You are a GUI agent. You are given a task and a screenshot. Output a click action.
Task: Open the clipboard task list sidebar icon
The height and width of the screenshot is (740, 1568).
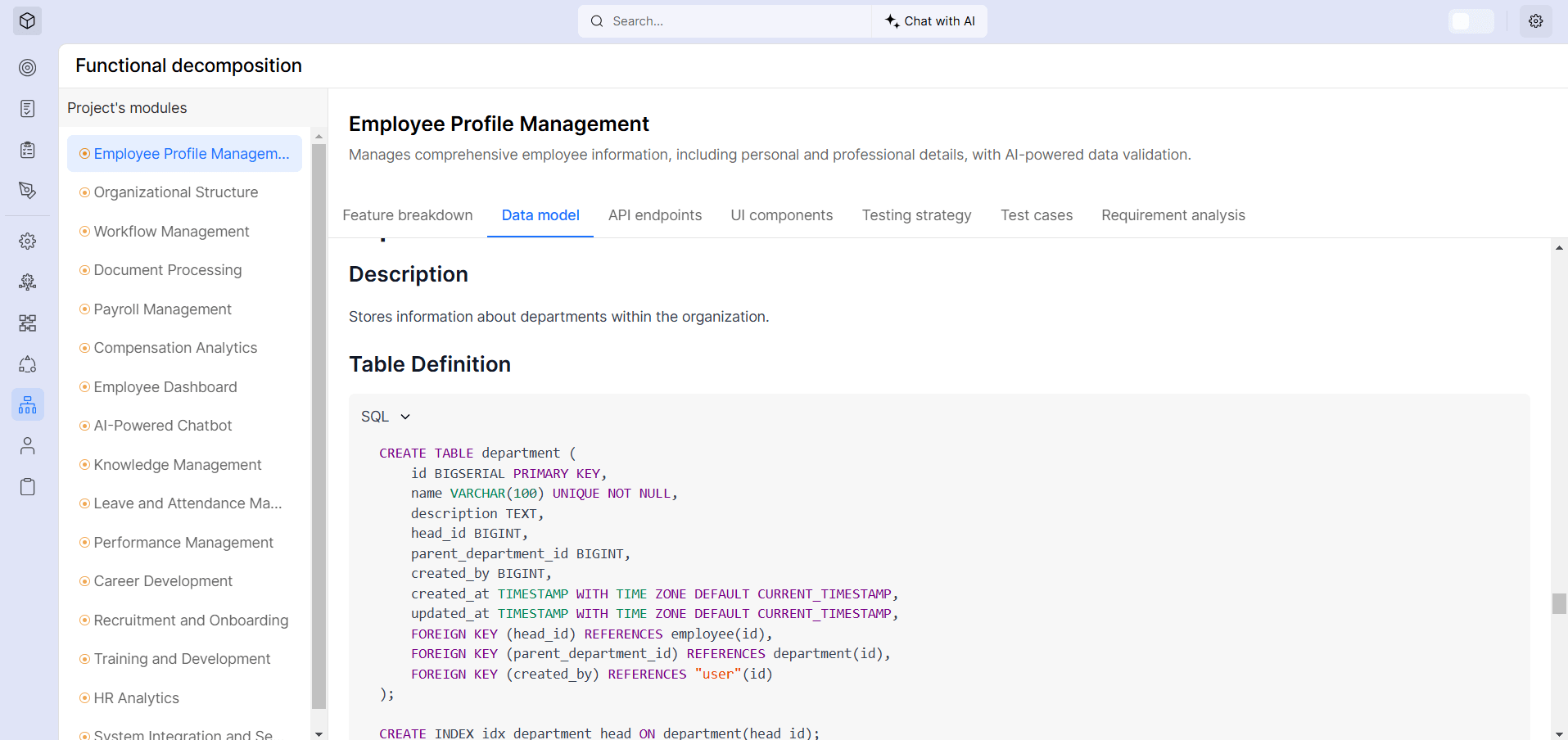[28, 150]
